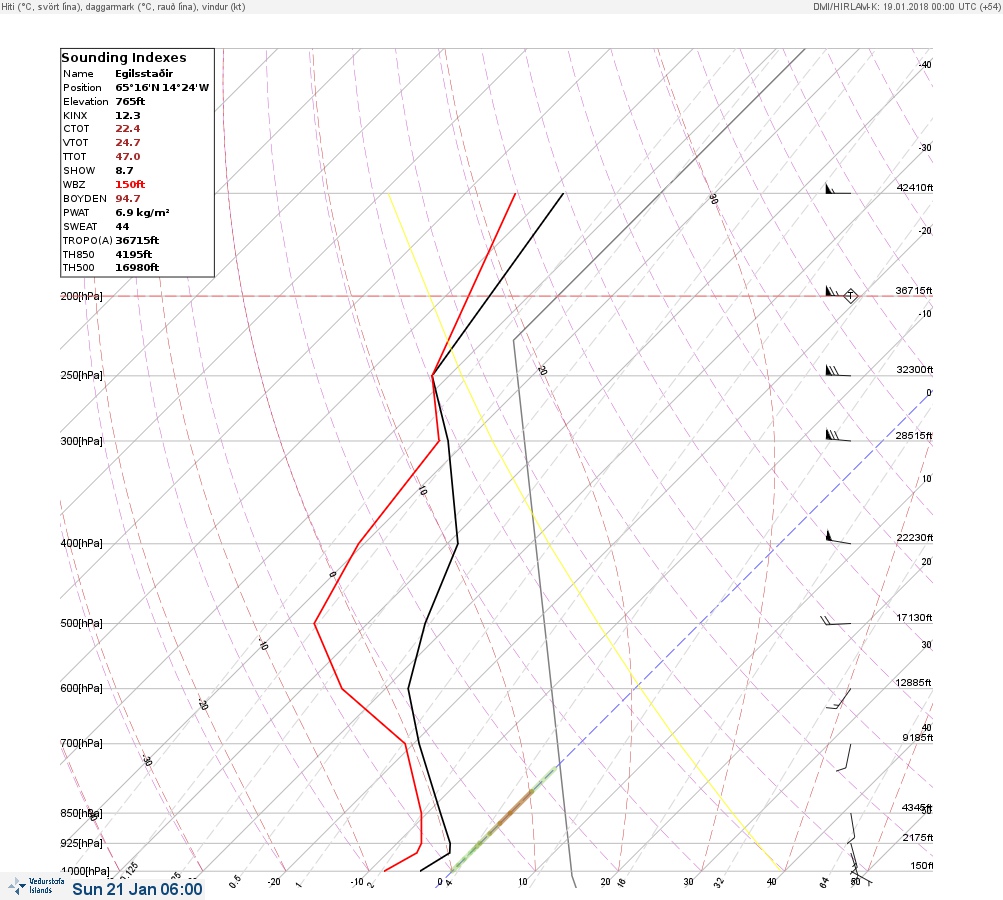1003x900 pixels.
Task: Select the wind barb near 12885ft
Action: (x=839, y=699)
